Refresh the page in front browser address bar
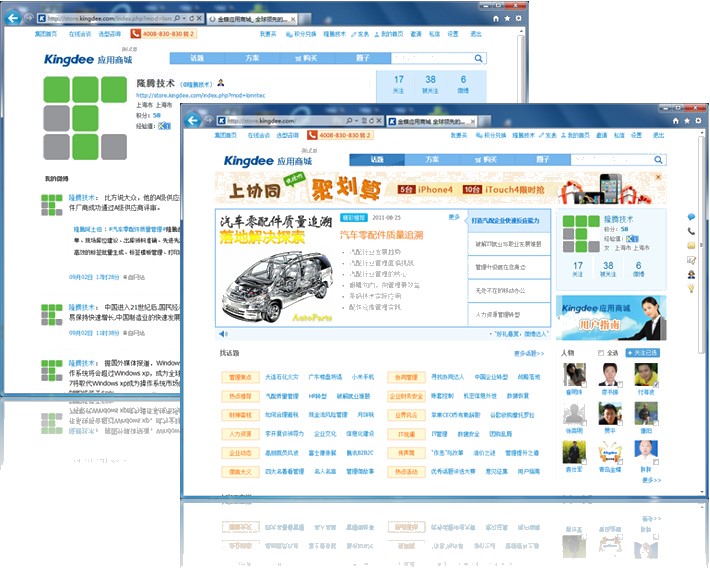Screen dimensions: 710x584 pos(371,121)
